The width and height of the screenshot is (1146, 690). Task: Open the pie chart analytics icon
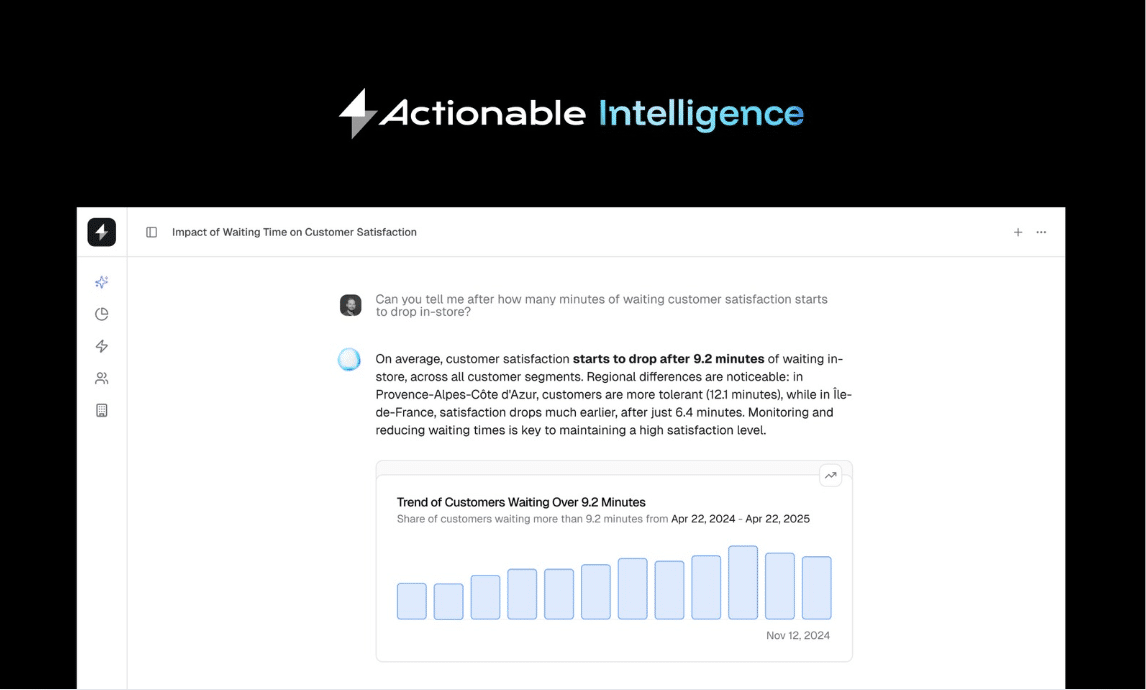pyautogui.click(x=102, y=314)
